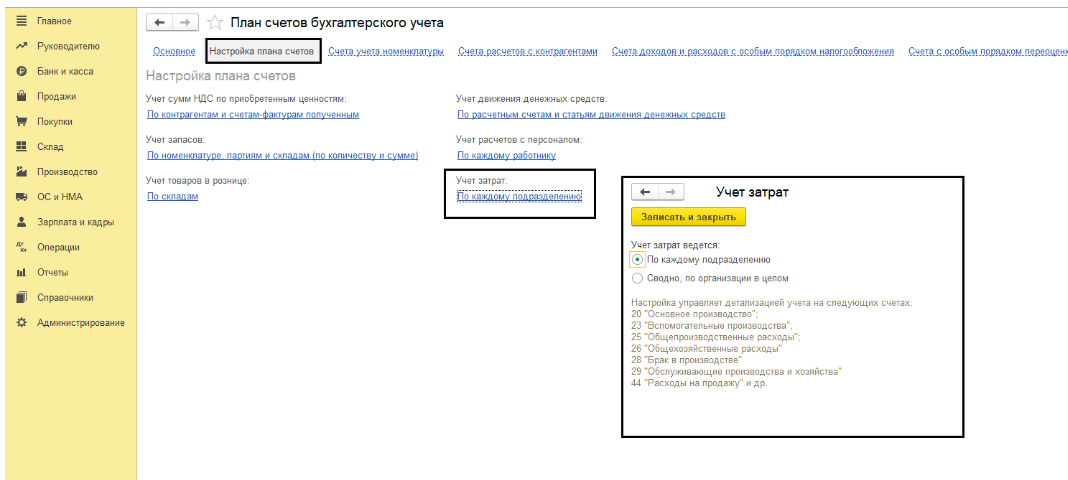1068x480 pixels.
Task: Click the Производство factory icon
Action: [21, 172]
